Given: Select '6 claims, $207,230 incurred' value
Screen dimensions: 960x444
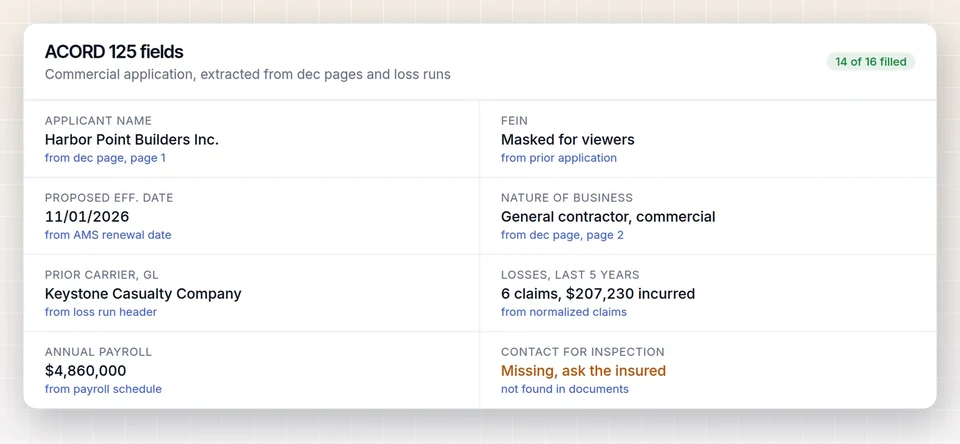Looking at the screenshot, I should pos(598,294).
